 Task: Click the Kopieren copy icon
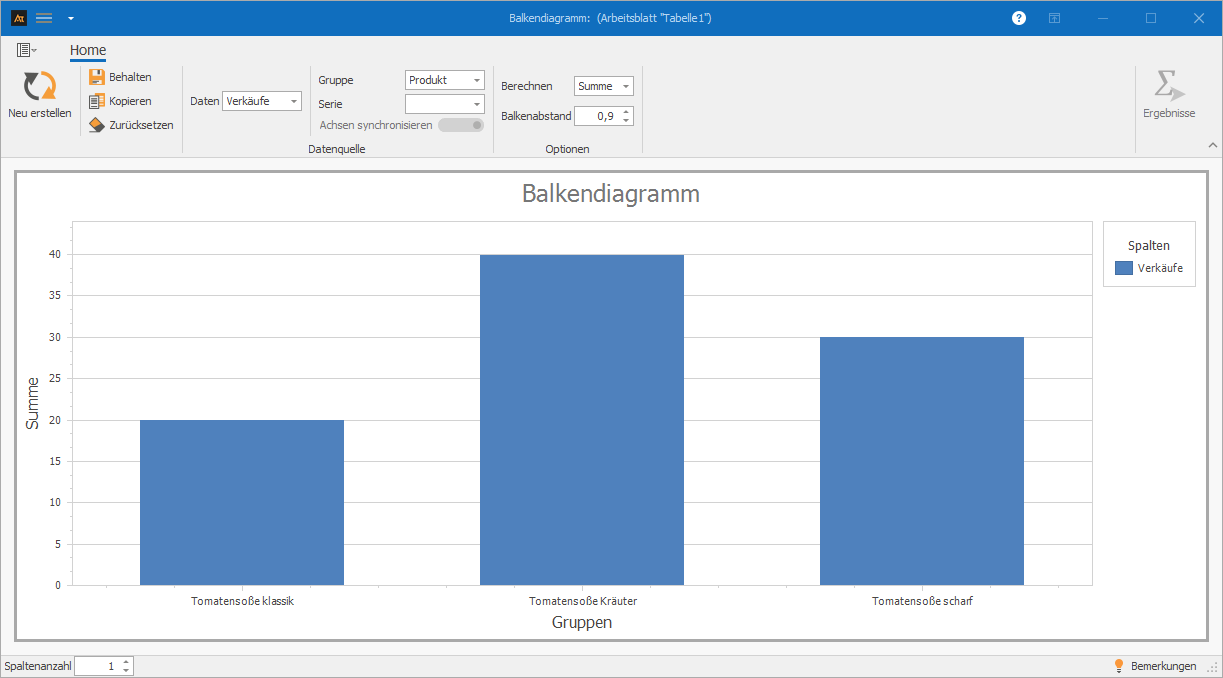pos(97,101)
